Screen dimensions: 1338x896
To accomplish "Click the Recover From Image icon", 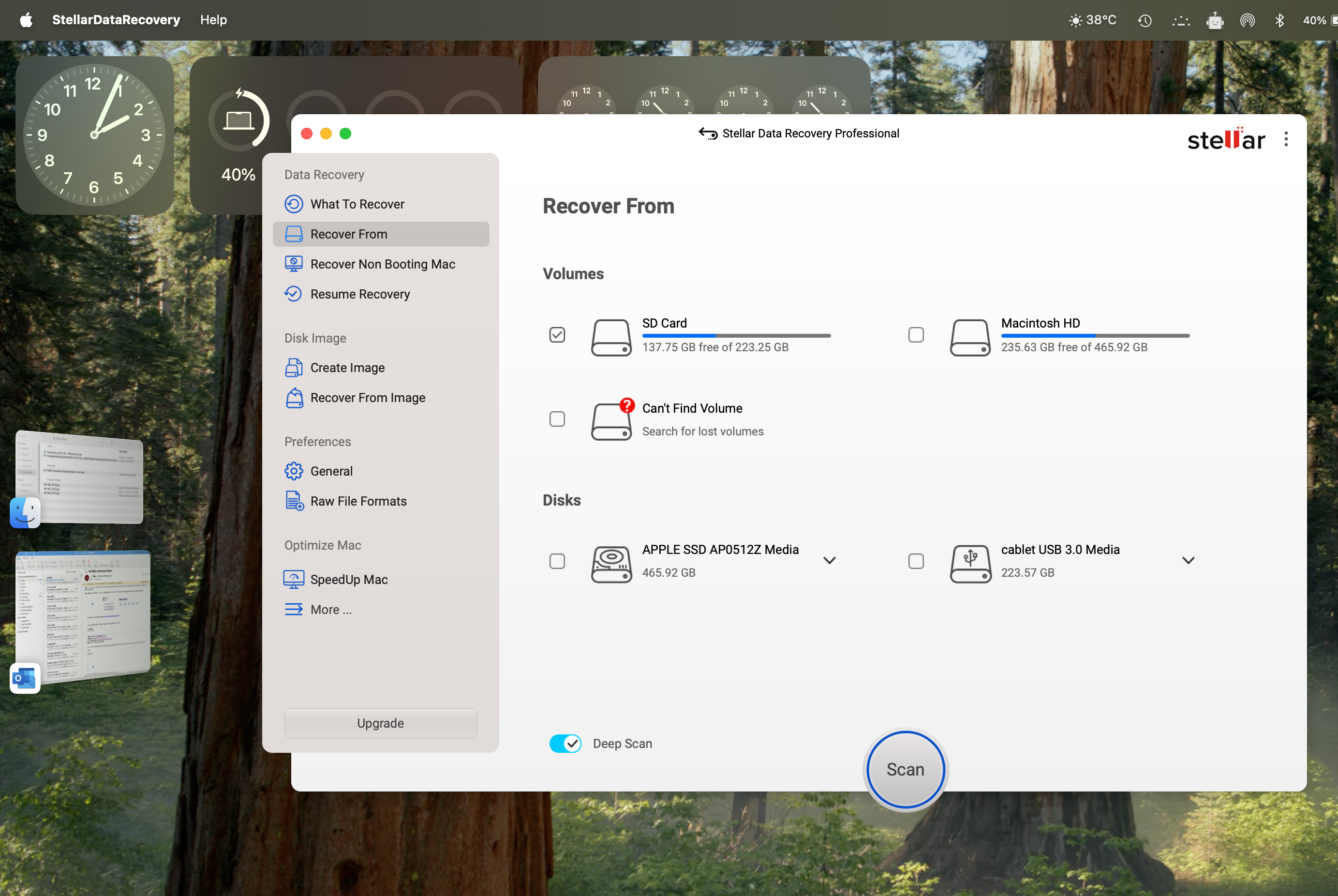I will pyautogui.click(x=294, y=398).
